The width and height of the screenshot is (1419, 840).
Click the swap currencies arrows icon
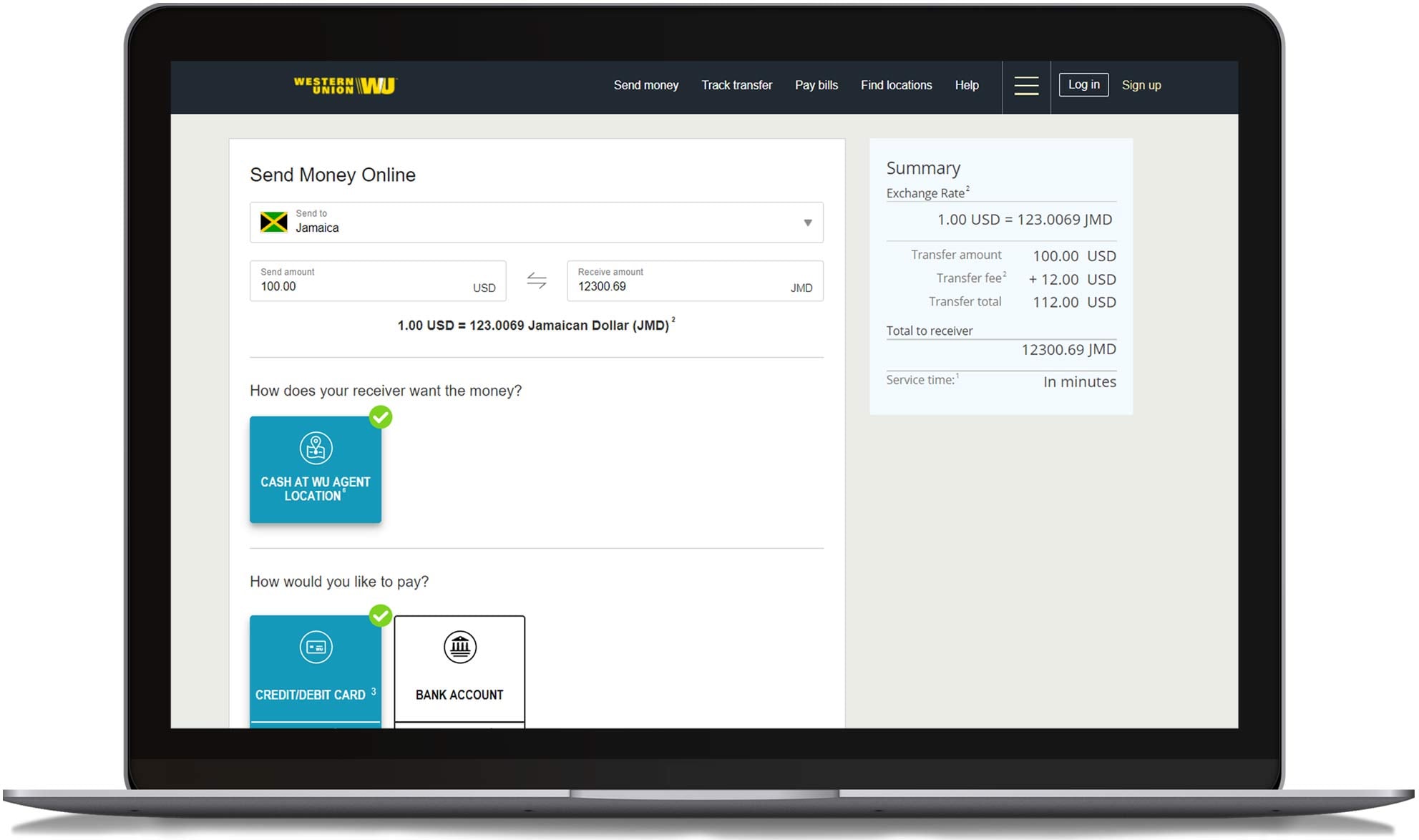point(537,280)
